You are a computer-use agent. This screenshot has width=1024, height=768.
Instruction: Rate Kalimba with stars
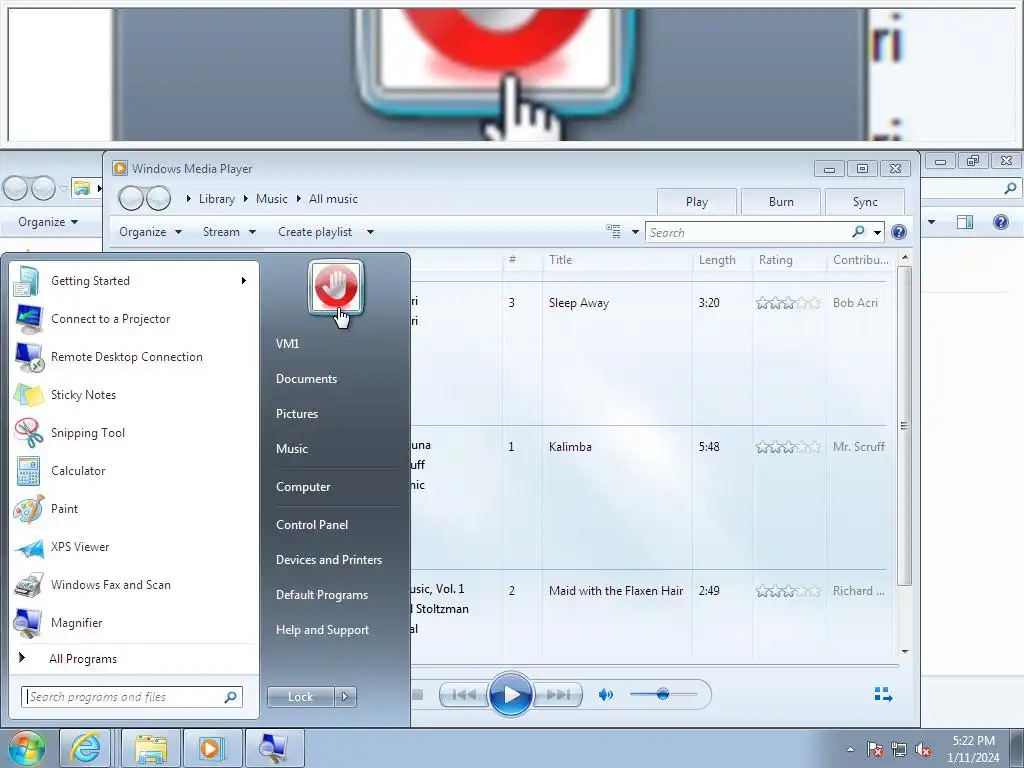(788, 447)
